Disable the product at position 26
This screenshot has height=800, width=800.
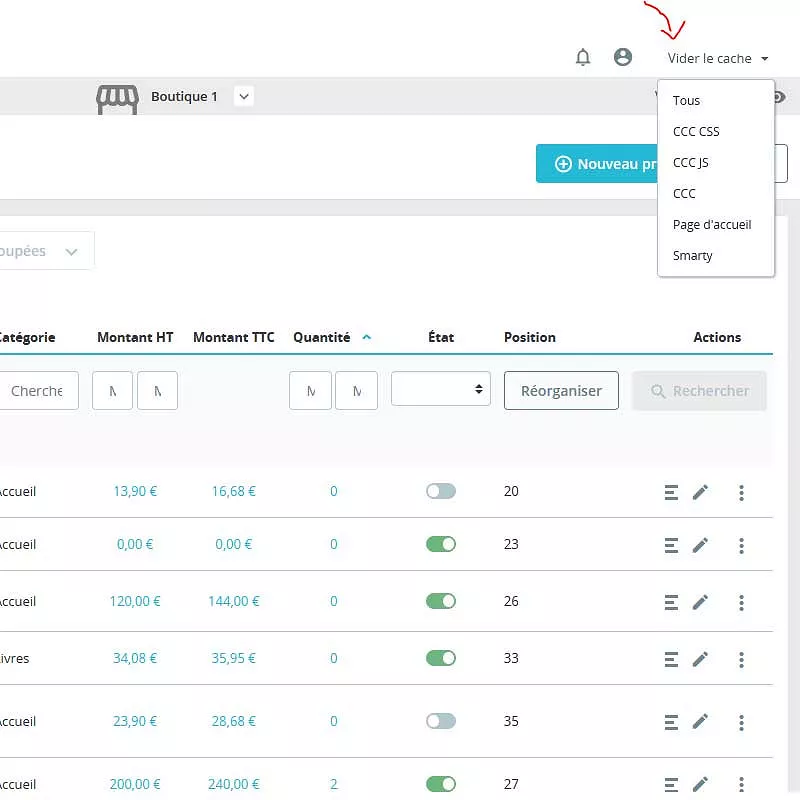coord(441,601)
